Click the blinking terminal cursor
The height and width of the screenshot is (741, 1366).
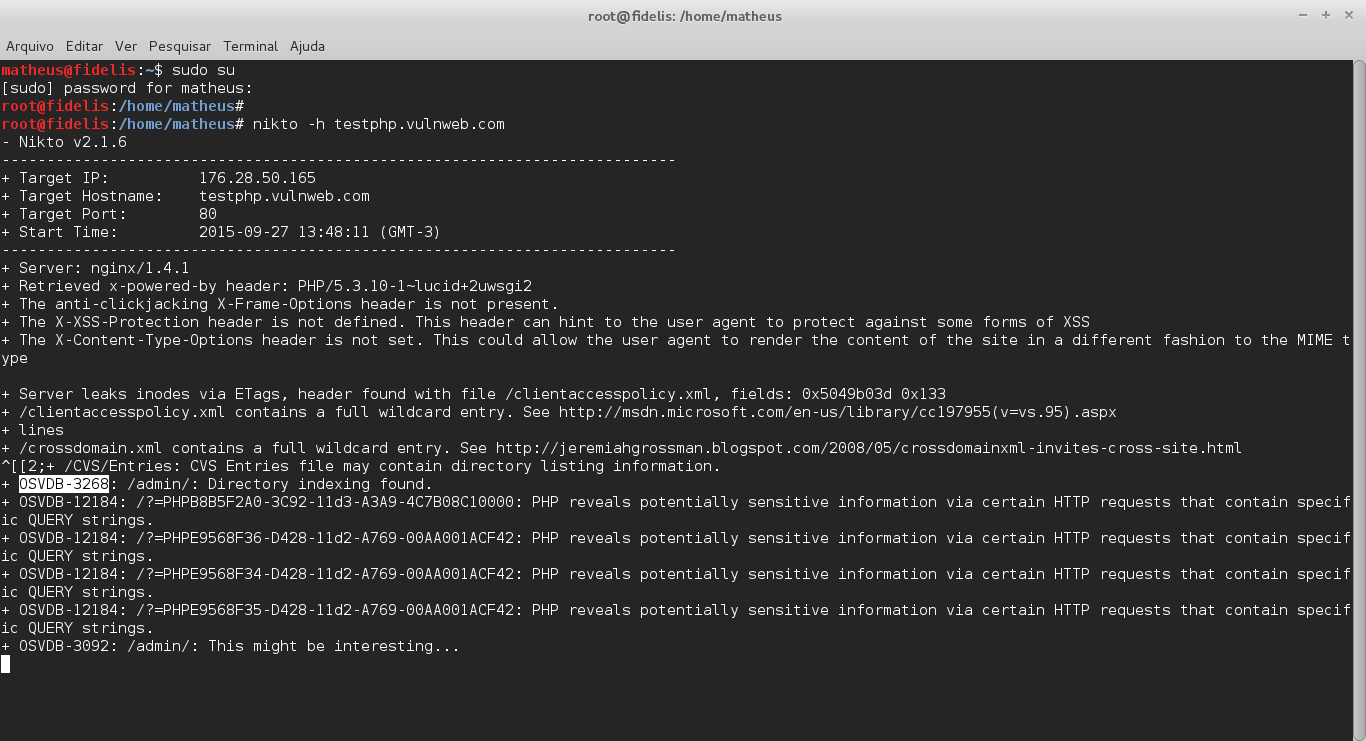coord(6,663)
